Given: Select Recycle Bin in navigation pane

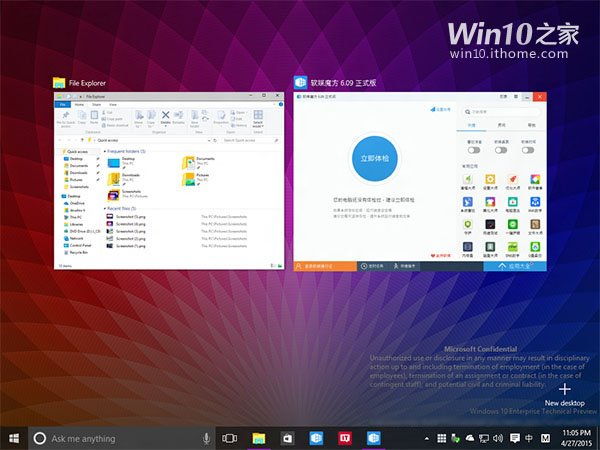Looking at the screenshot, I should point(75,253).
